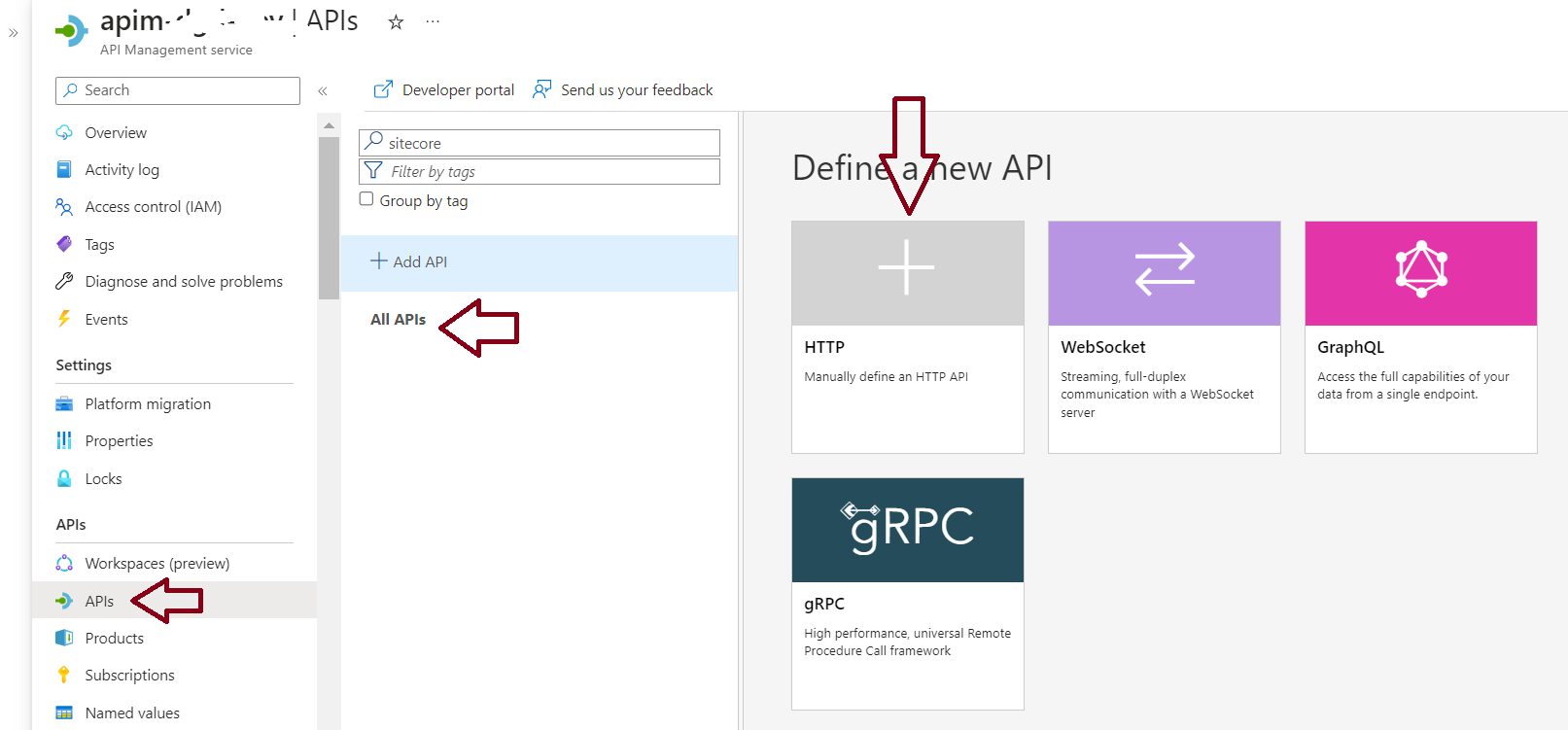
Task: Click the sidebar vertical scrollbar thumb
Action: (x=329, y=218)
